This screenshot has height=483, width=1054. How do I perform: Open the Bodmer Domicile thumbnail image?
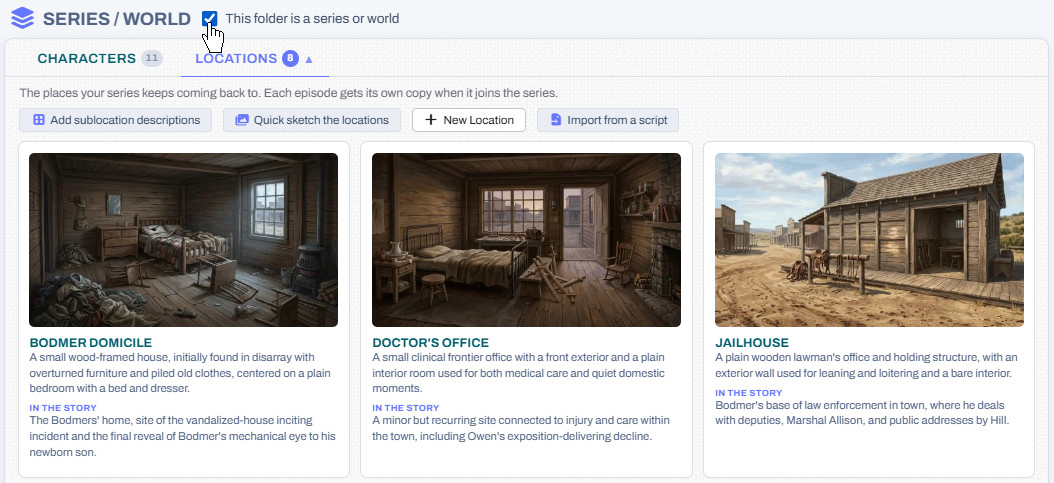[184, 240]
